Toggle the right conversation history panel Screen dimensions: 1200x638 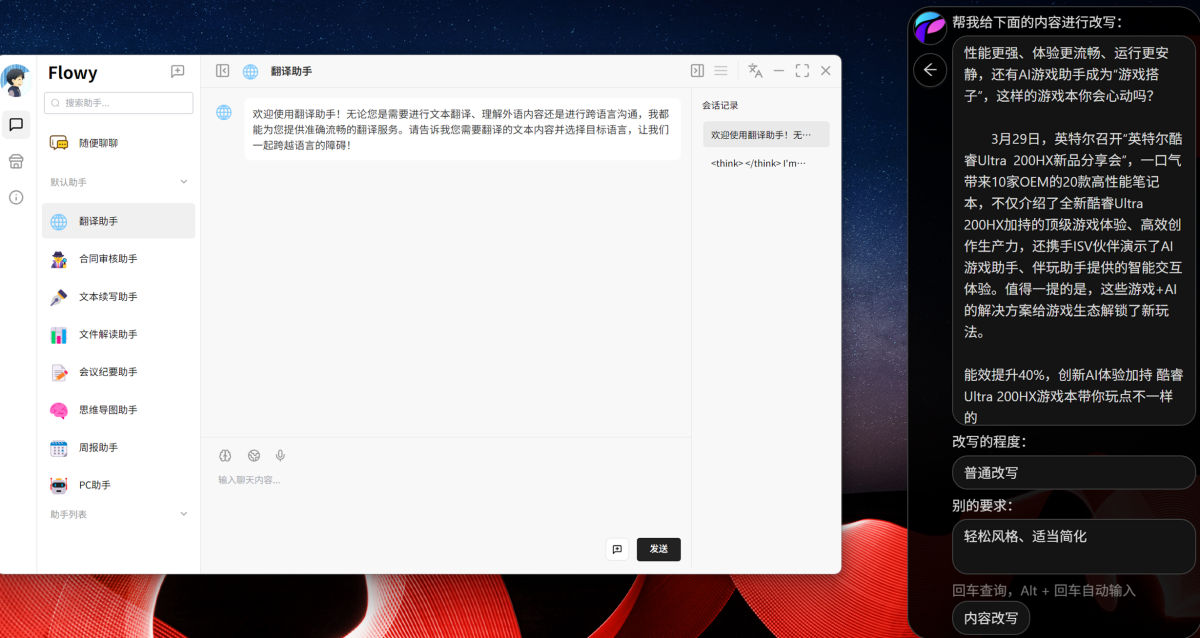click(x=697, y=71)
